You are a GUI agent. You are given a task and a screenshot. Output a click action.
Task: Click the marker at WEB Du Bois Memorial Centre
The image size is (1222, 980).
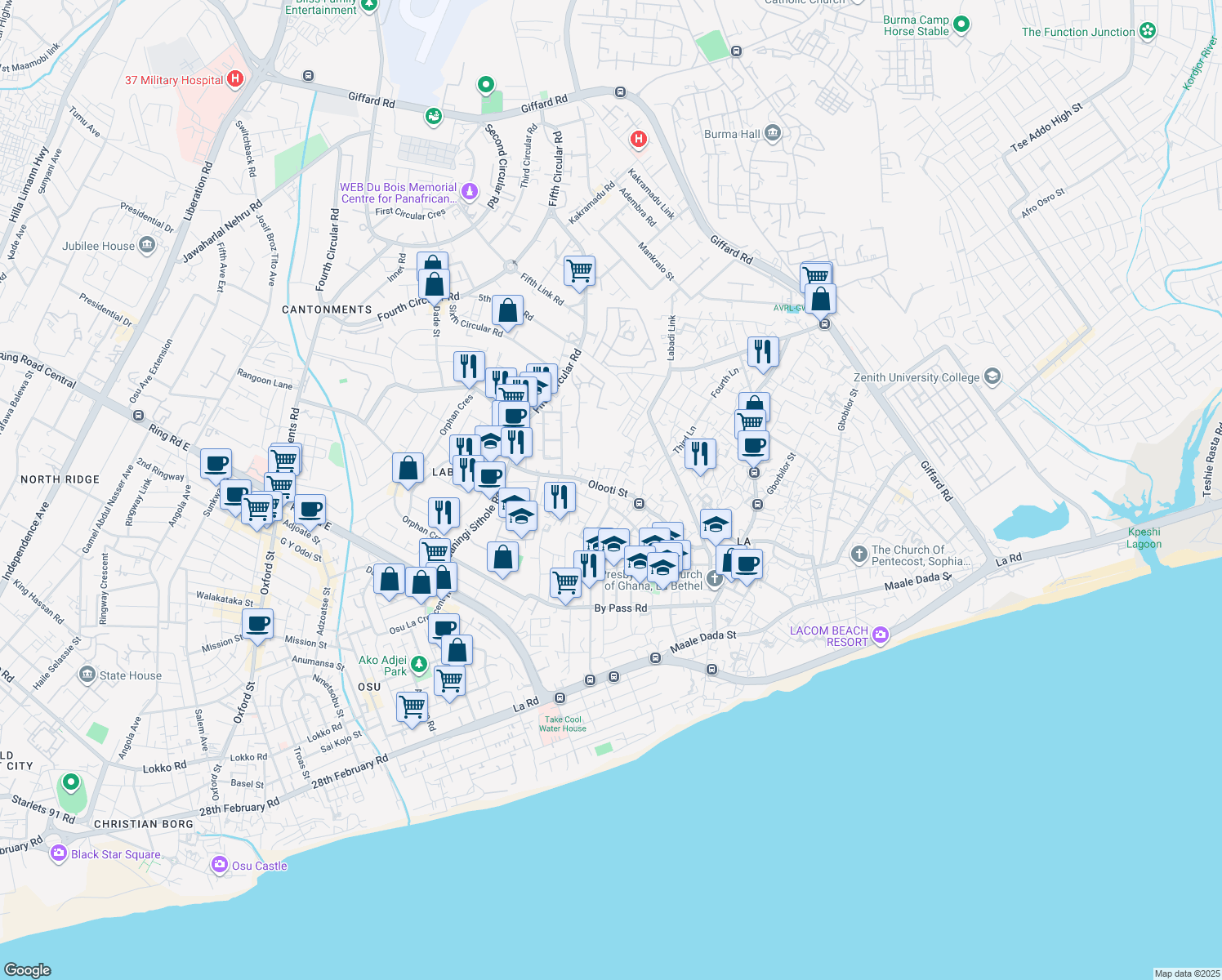tap(470, 189)
